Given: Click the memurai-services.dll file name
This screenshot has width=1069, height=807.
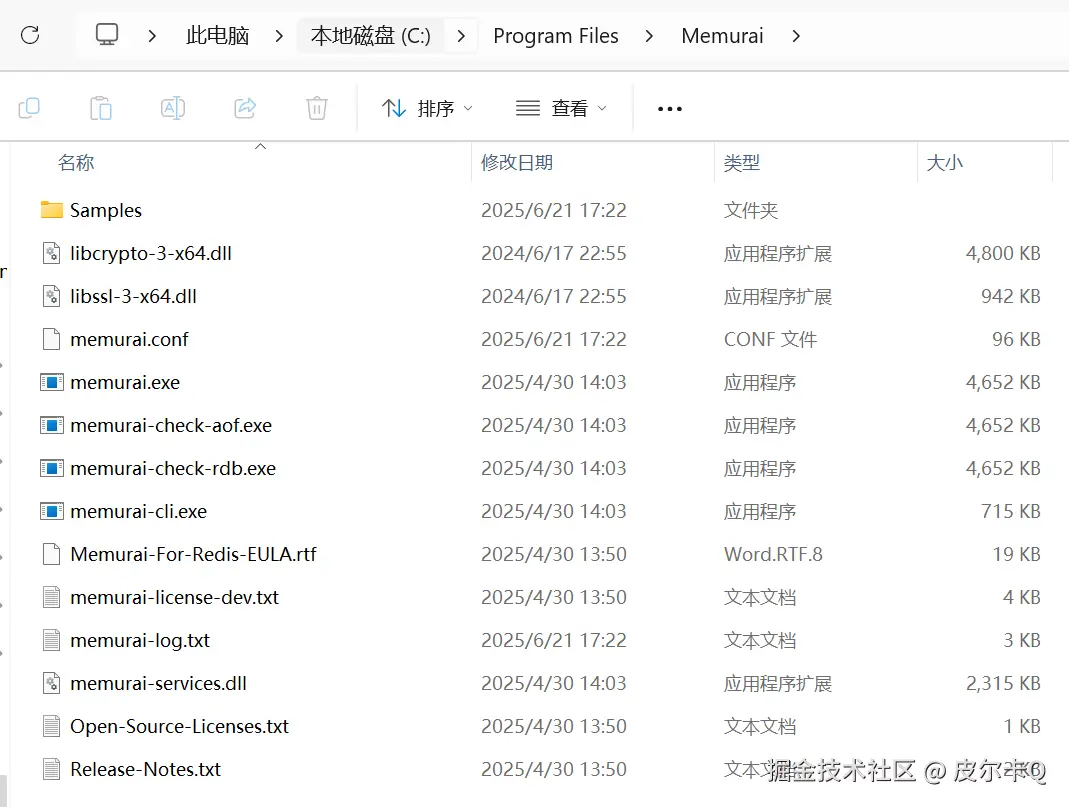Looking at the screenshot, I should coord(158,684).
